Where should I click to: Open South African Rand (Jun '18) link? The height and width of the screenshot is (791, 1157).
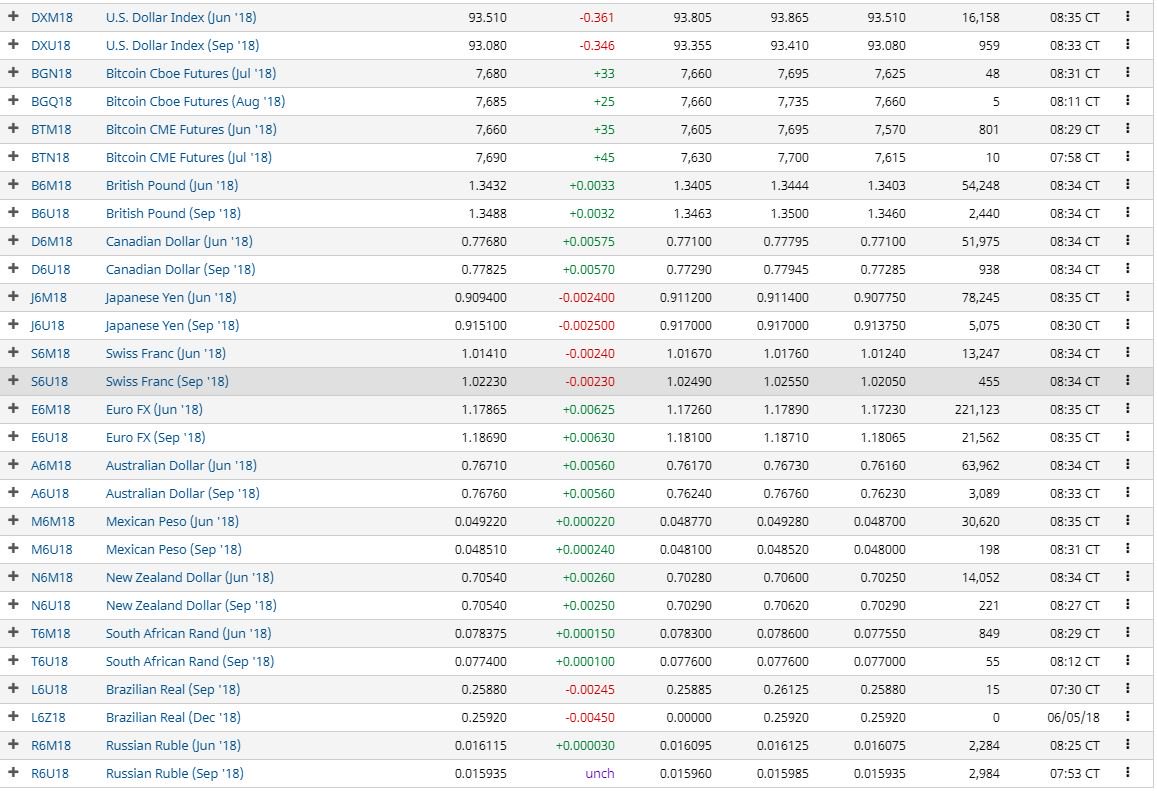pyautogui.click(x=188, y=634)
